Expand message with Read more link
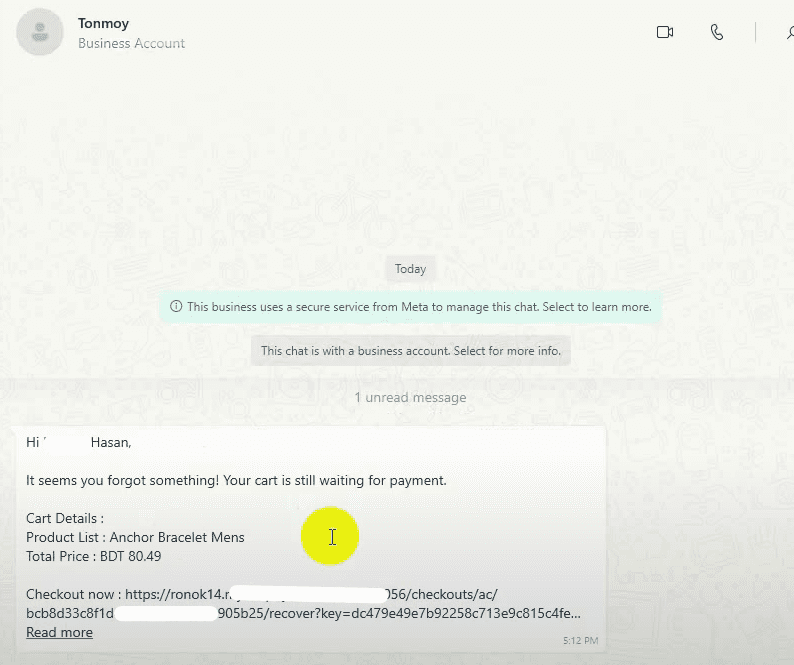The height and width of the screenshot is (665, 794). 59,632
